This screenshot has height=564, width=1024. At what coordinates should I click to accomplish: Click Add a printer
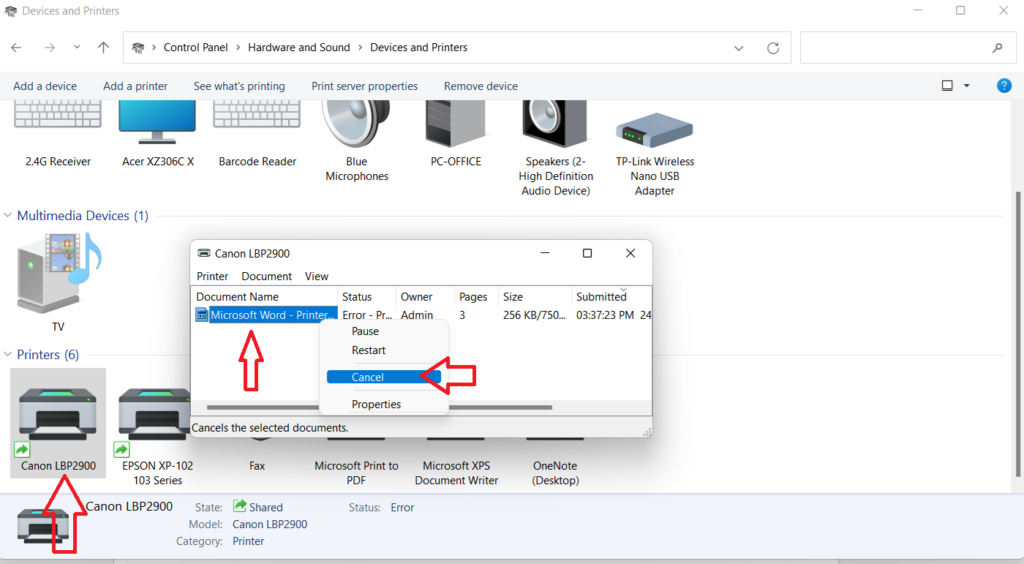135,86
